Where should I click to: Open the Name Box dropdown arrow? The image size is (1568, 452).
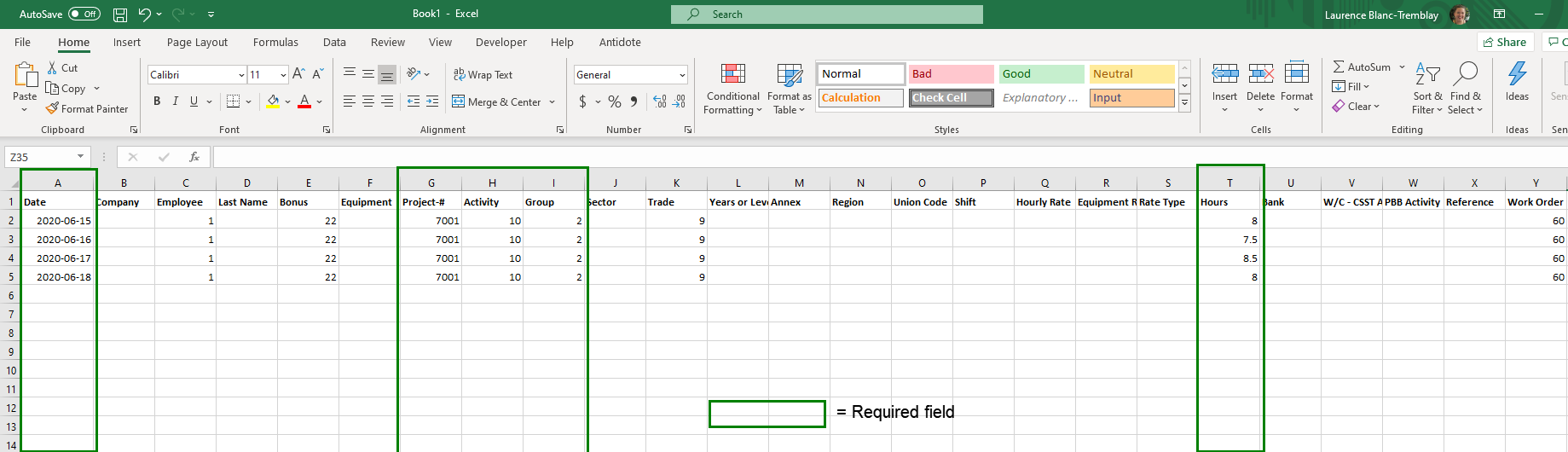[81, 157]
